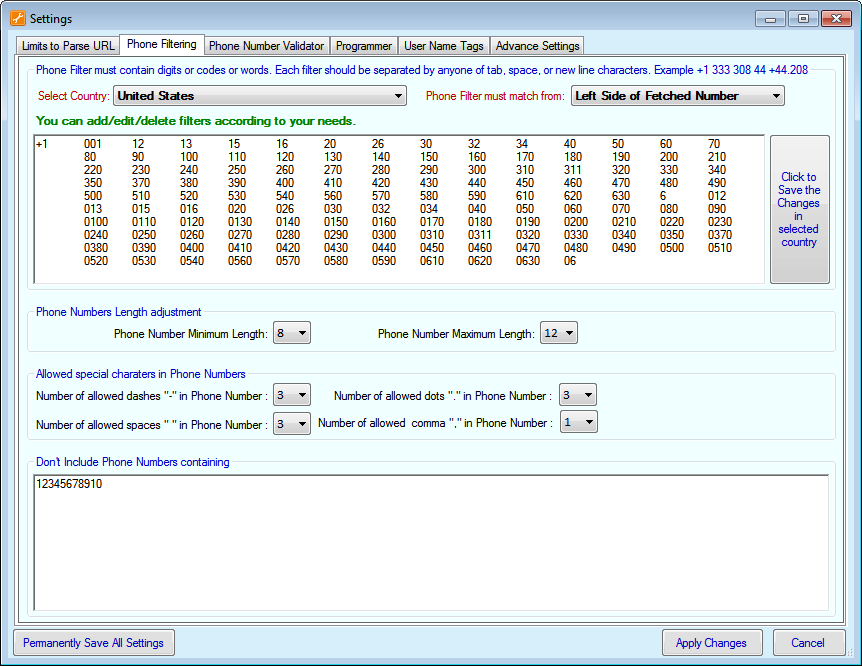
Task: Open Phone Number Minimum Length dropdown
Action: tap(292, 334)
